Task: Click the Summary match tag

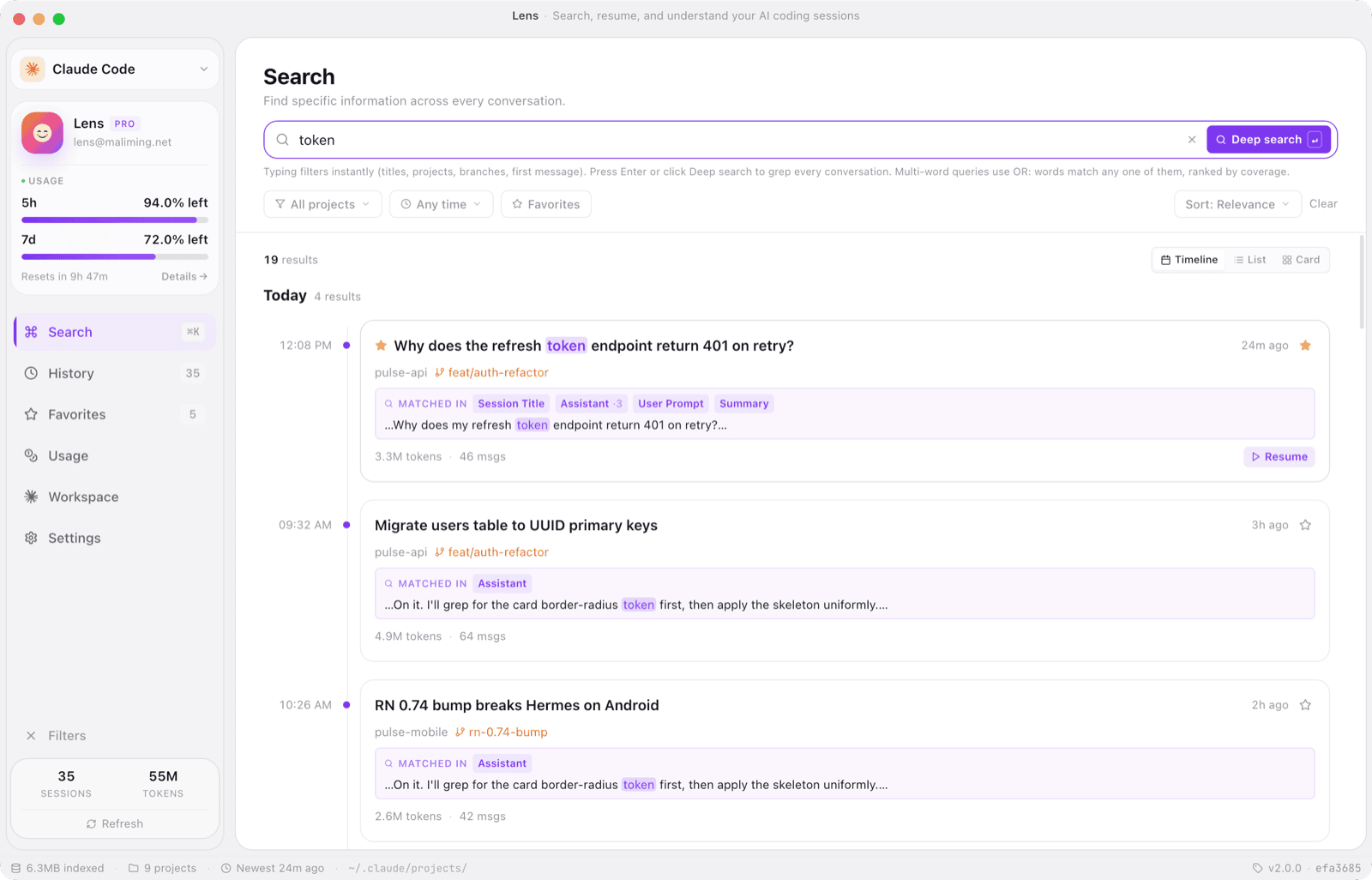Action: coord(743,404)
